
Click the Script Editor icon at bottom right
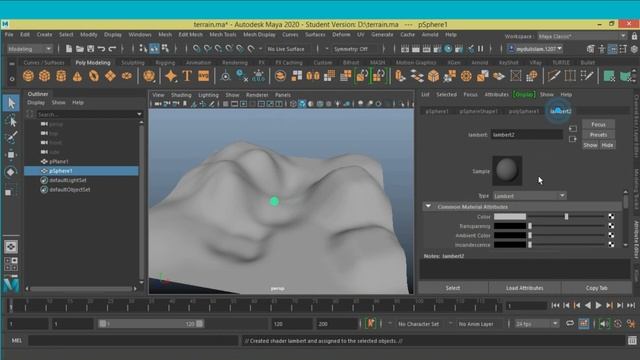pyautogui.click(x=632, y=340)
